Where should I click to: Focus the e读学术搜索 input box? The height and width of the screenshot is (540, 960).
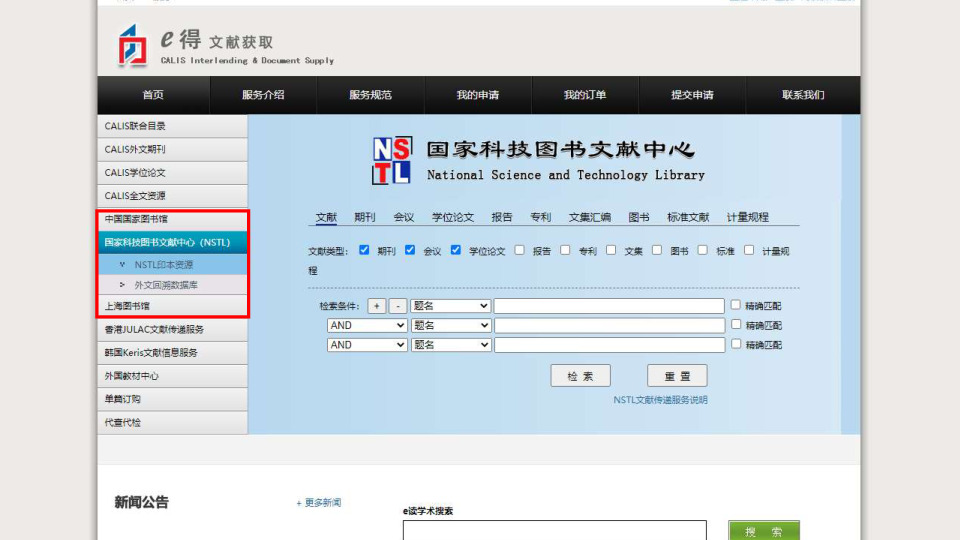point(555,530)
